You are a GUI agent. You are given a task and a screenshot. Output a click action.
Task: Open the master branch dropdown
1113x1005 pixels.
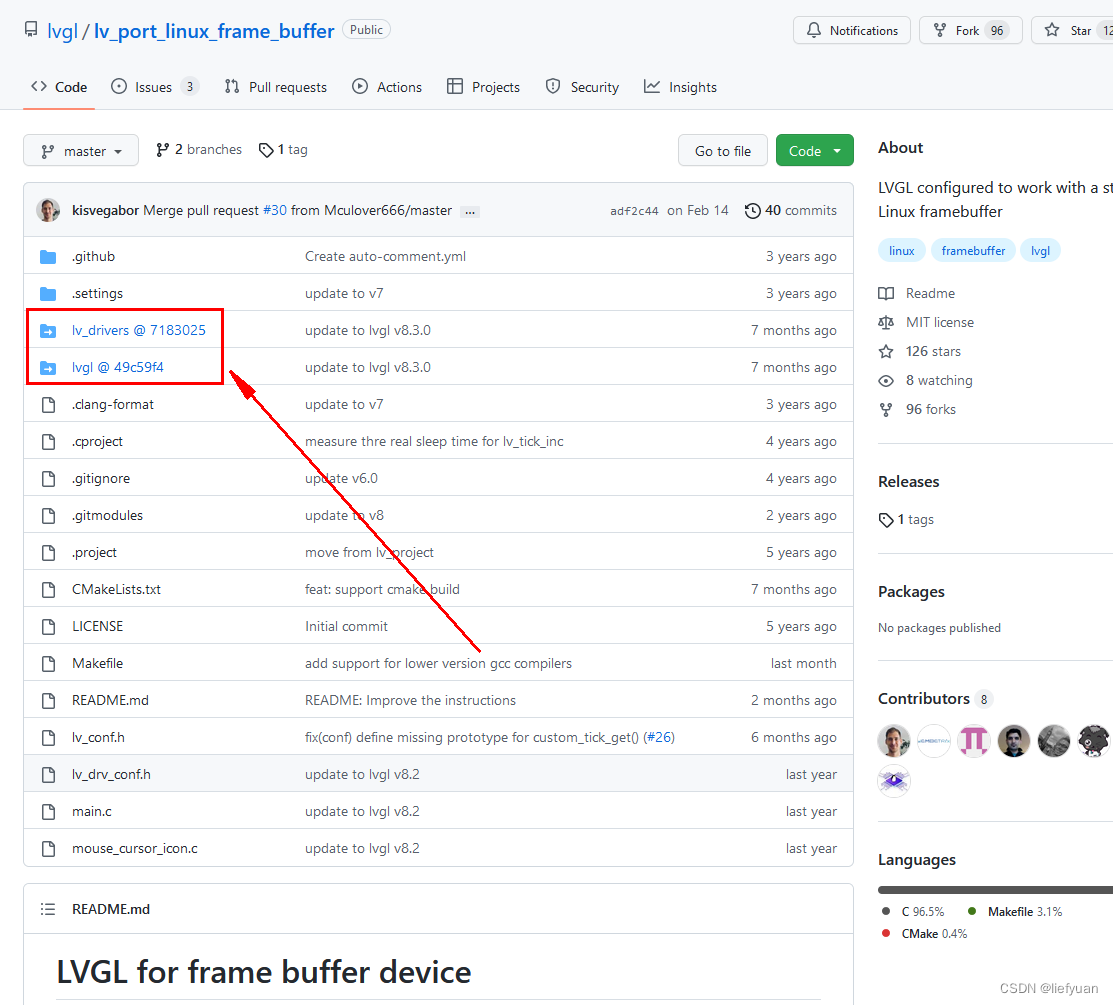click(x=81, y=150)
